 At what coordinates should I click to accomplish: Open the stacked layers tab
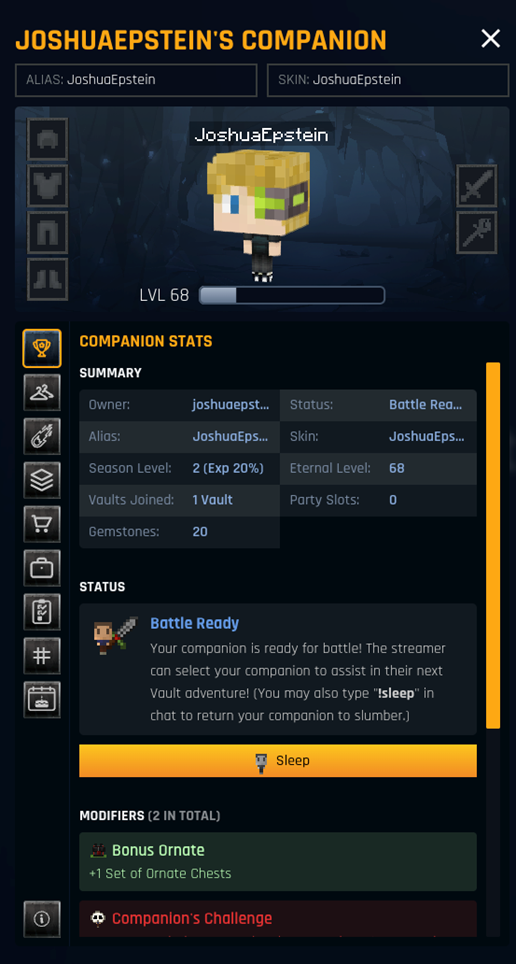coord(42,480)
